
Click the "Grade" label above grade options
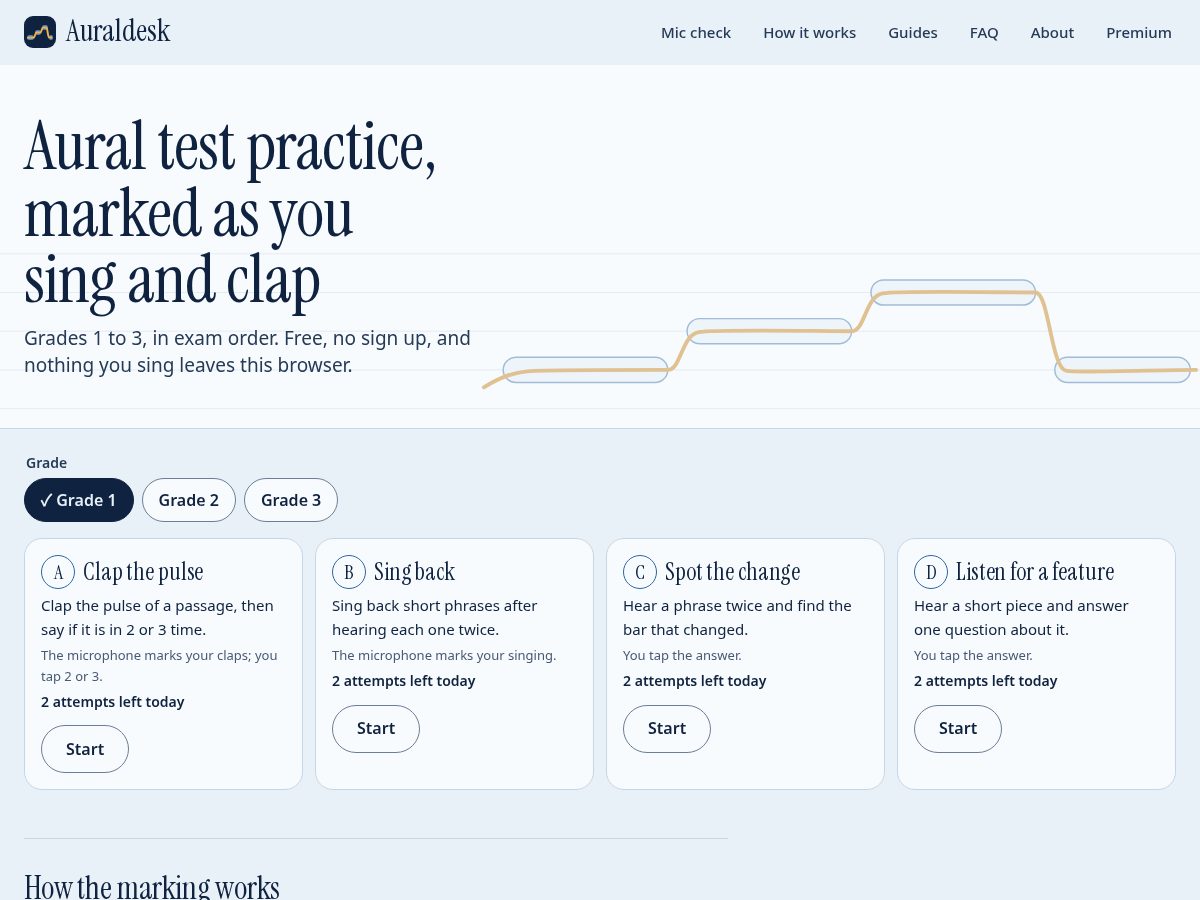click(x=47, y=463)
